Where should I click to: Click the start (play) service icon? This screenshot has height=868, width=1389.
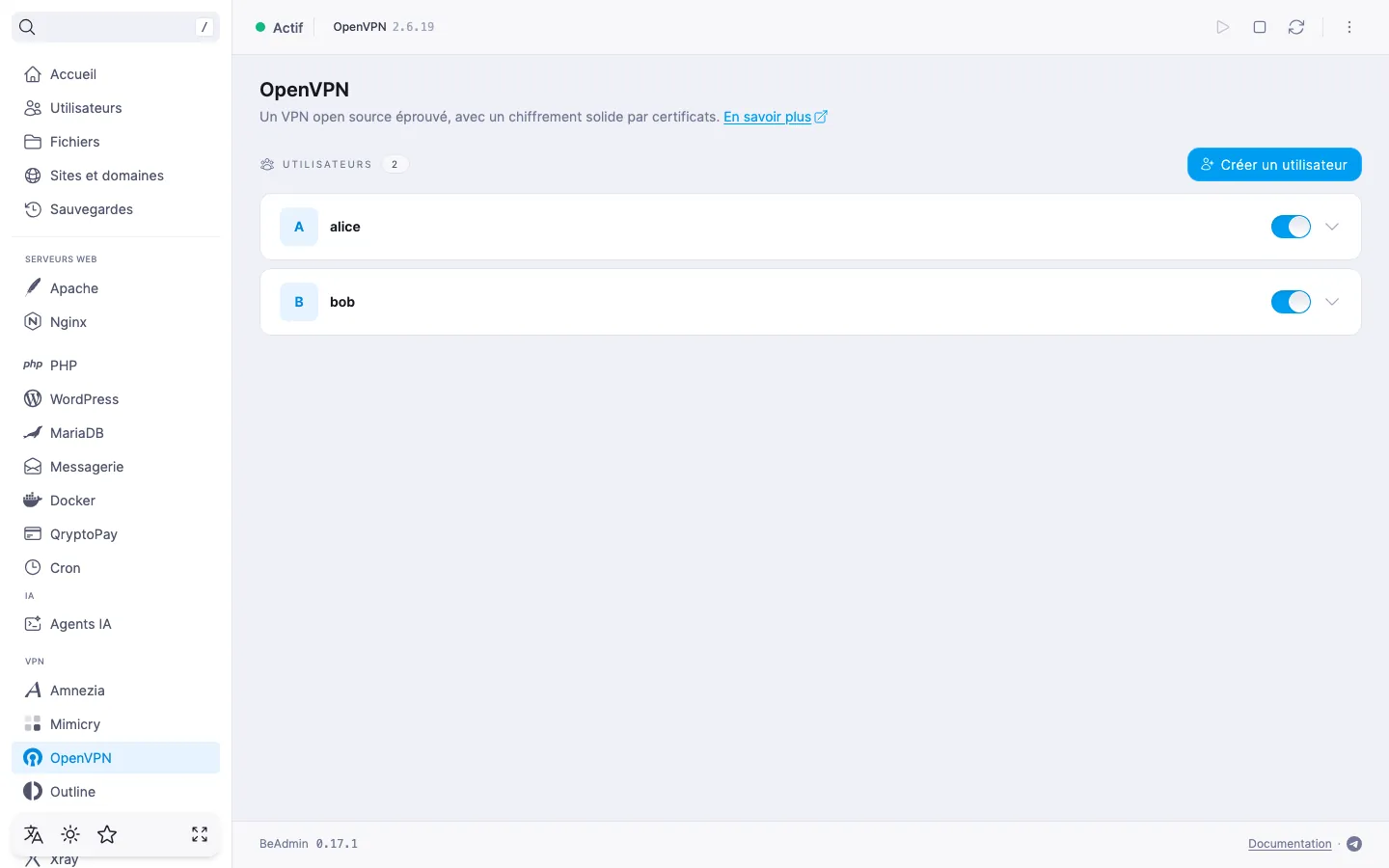(x=1223, y=27)
